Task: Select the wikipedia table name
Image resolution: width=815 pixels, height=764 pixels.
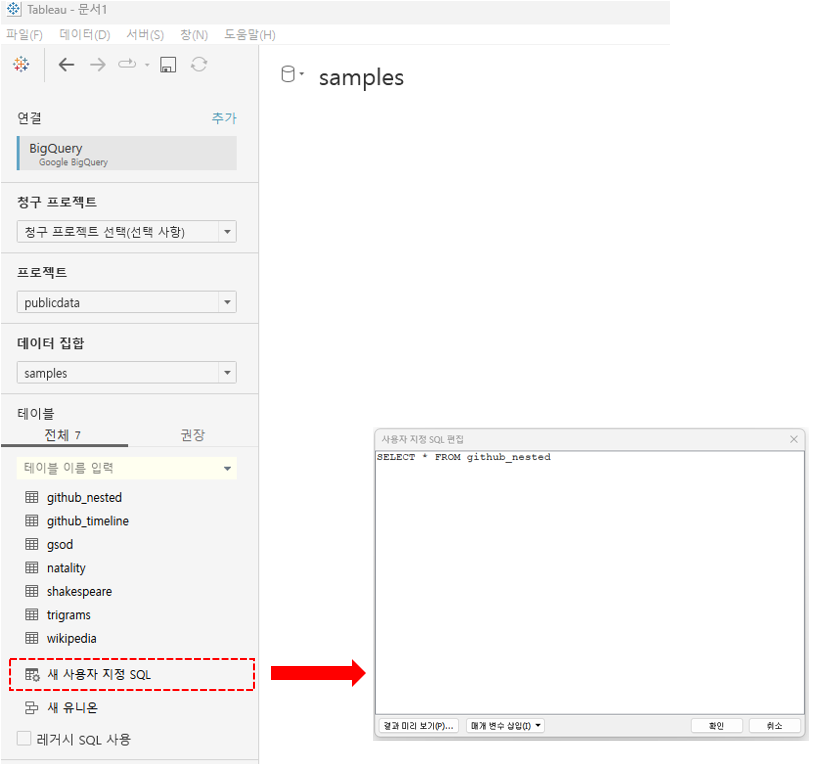Action: click(72, 638)
